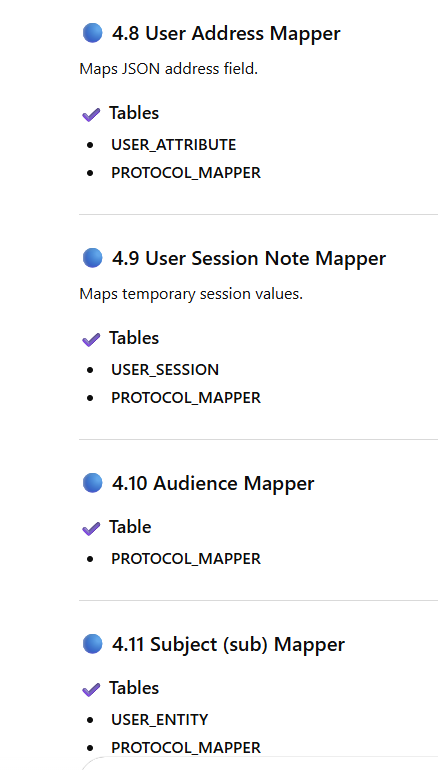Click PROTOCOL_MAPPER under User Session Note Mapper
The width and height of the screenshot is (438, 770).
[186, 398]
